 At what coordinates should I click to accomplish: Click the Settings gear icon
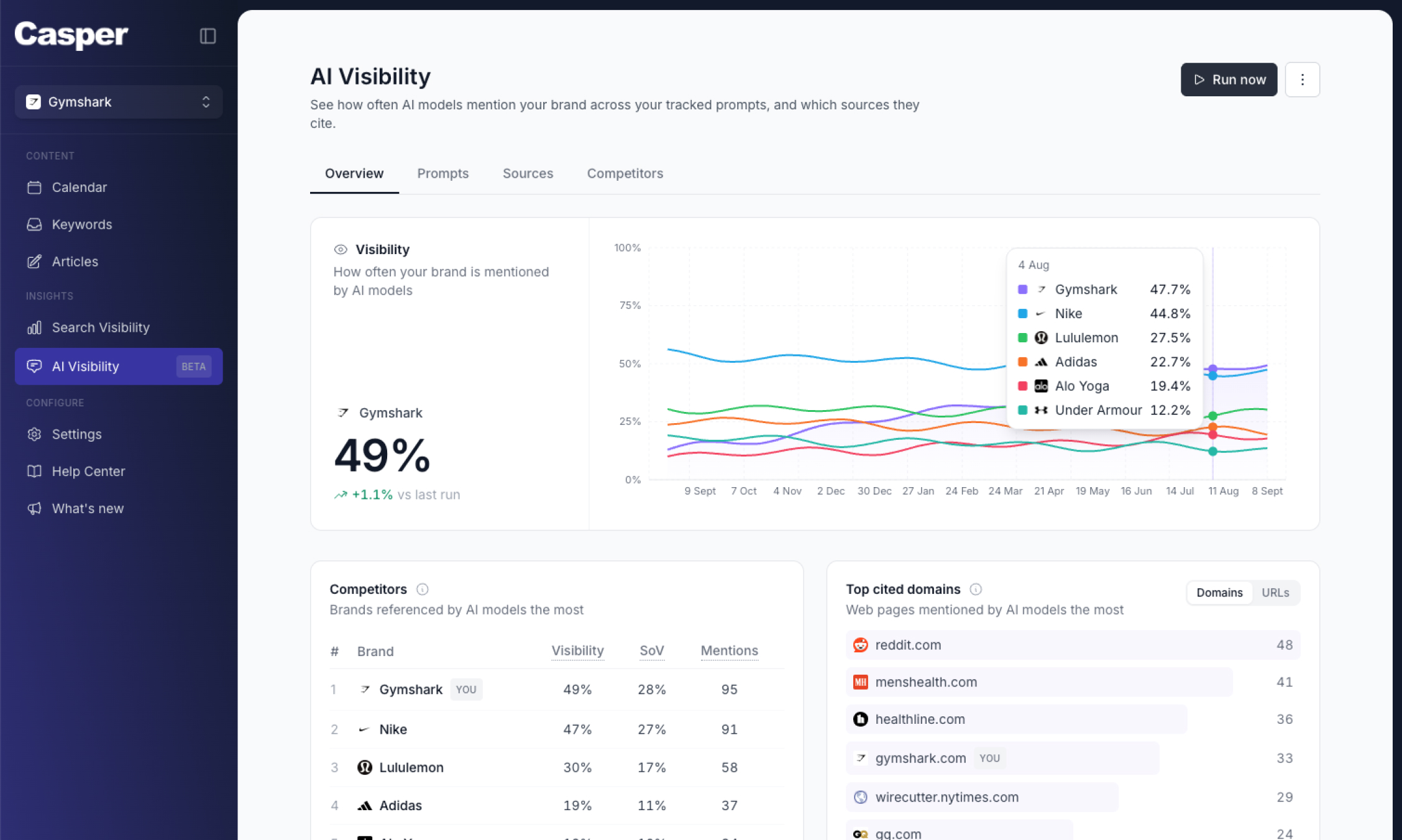click(x=34, y=434)
